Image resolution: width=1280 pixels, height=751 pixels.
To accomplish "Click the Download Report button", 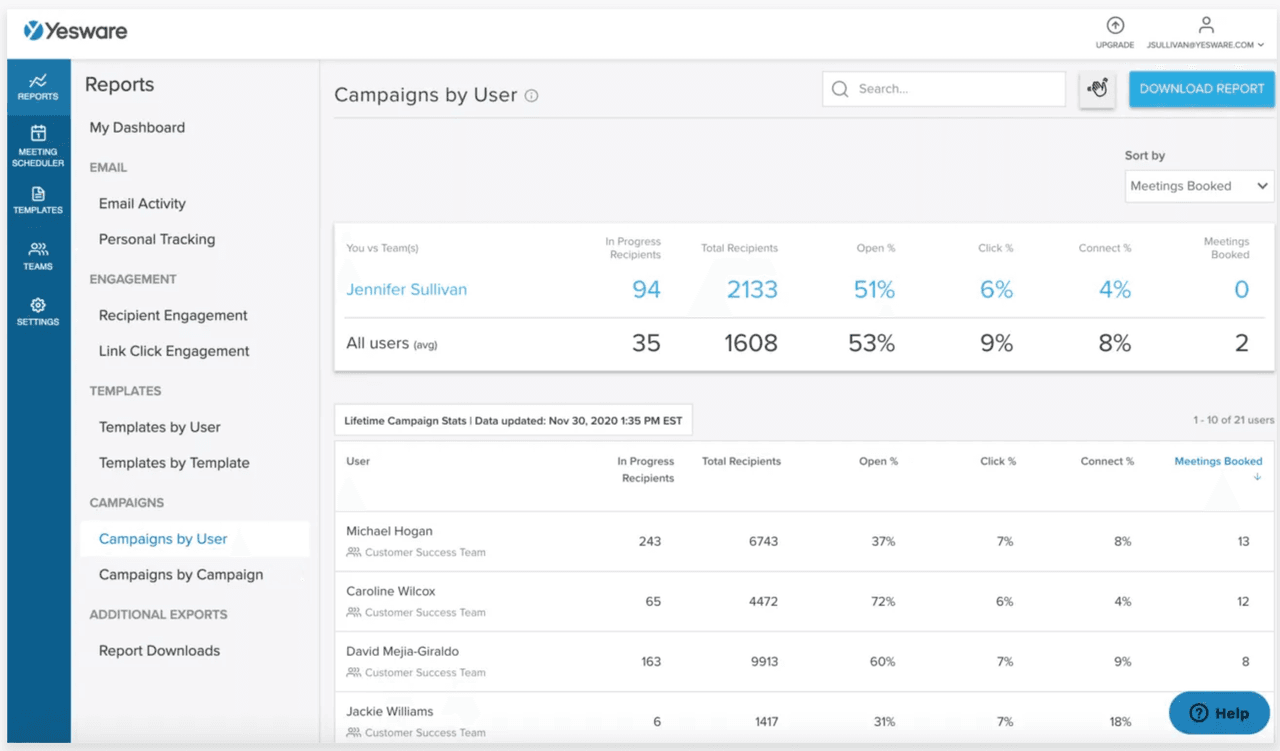I will click(1201, 89).
